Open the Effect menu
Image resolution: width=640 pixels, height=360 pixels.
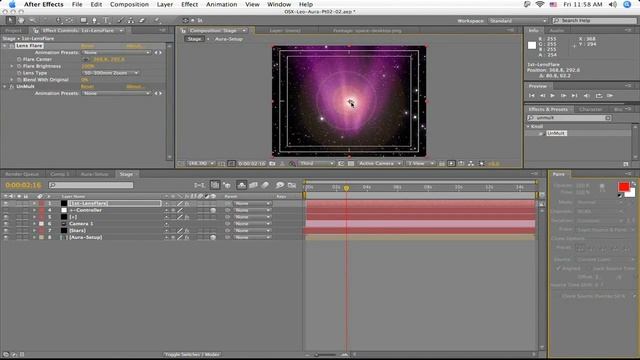pos(189,4)
